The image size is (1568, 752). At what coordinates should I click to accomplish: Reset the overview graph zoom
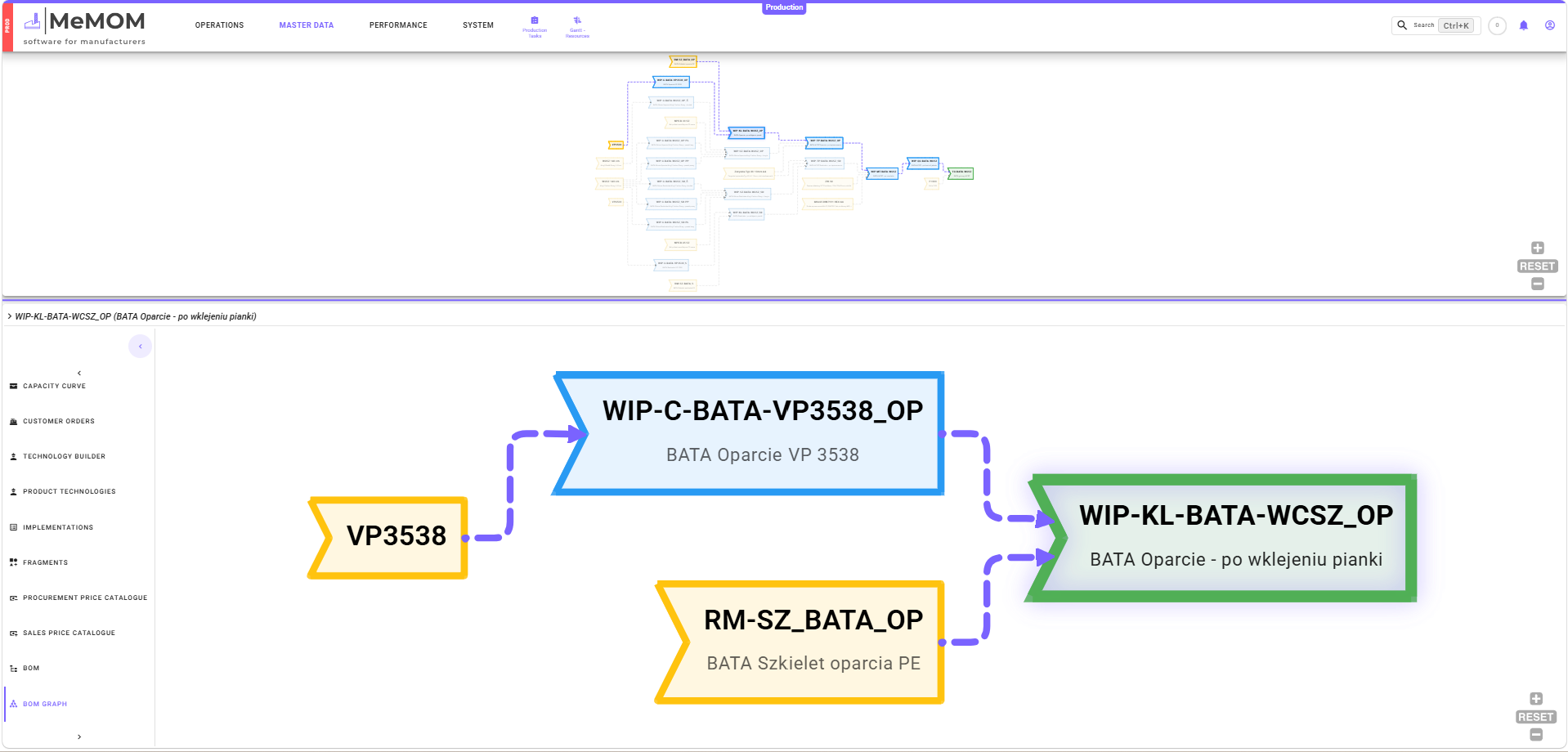click(1538, 266)
